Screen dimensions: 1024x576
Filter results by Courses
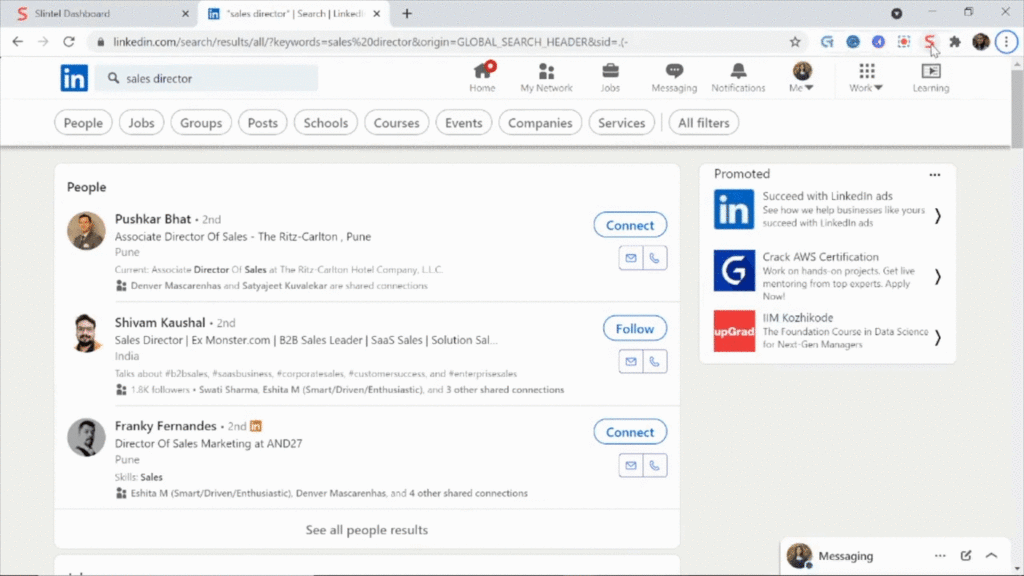(396, 123)
